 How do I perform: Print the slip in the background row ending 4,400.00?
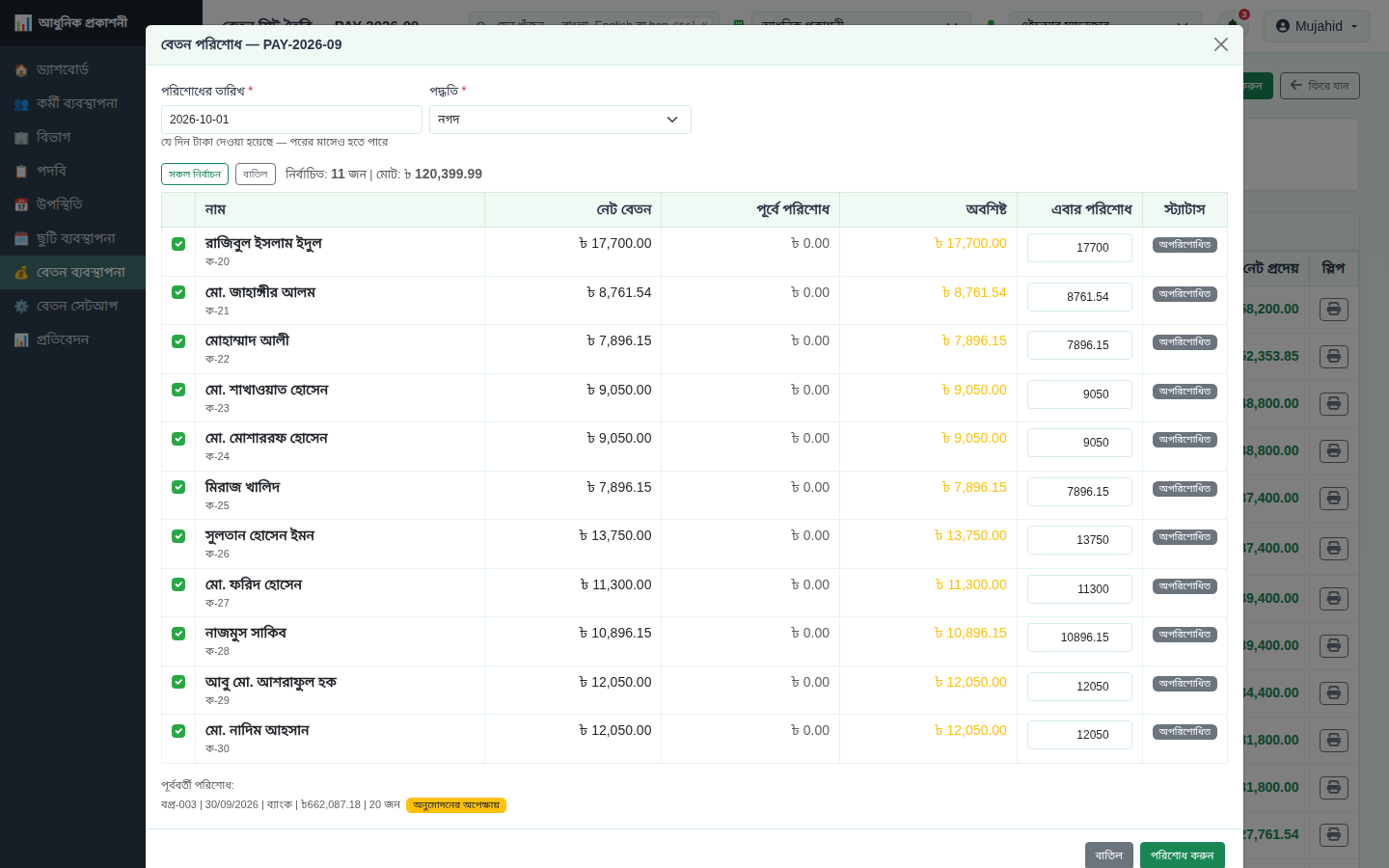[1334, 693]
